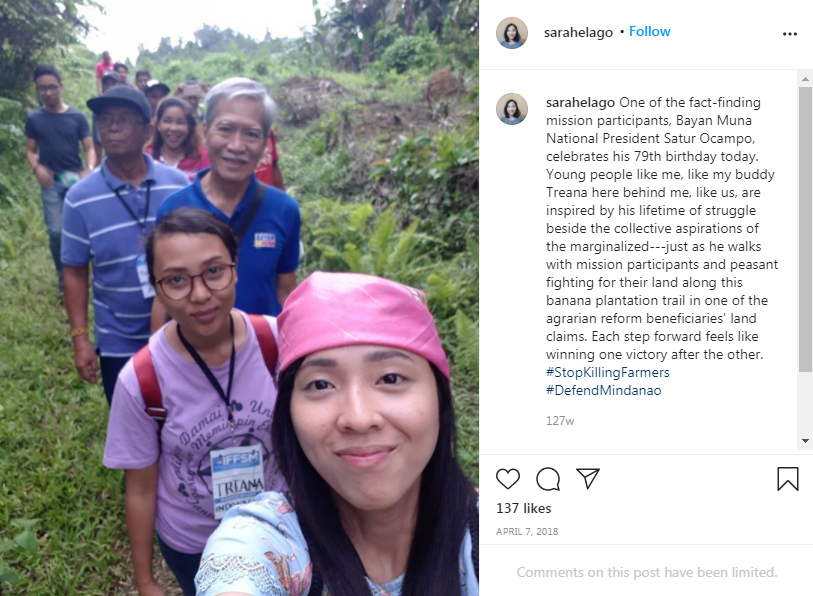Viewport: 813px width, 596px height.
Task: Follow the sarahelago account
Action: click(x=649, y=32)
